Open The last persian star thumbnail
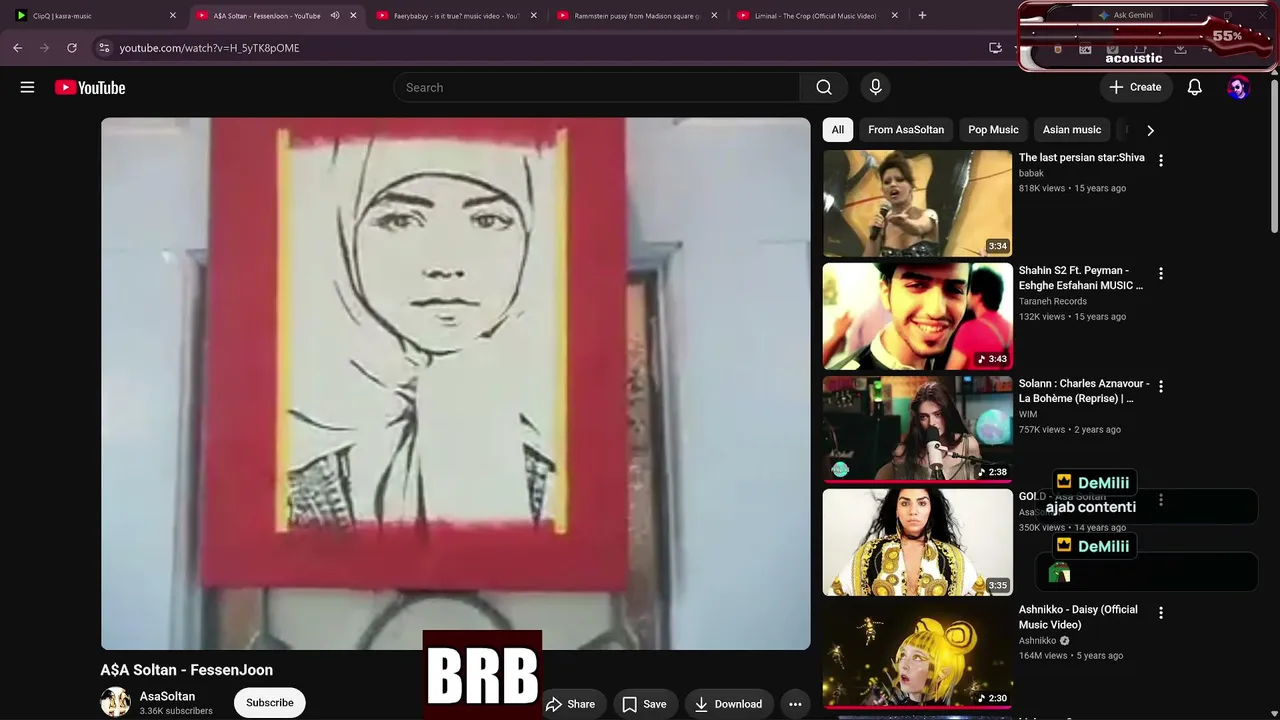This screenshot has width=1280, height=720. pyautogui.click(x=917, y=203)
